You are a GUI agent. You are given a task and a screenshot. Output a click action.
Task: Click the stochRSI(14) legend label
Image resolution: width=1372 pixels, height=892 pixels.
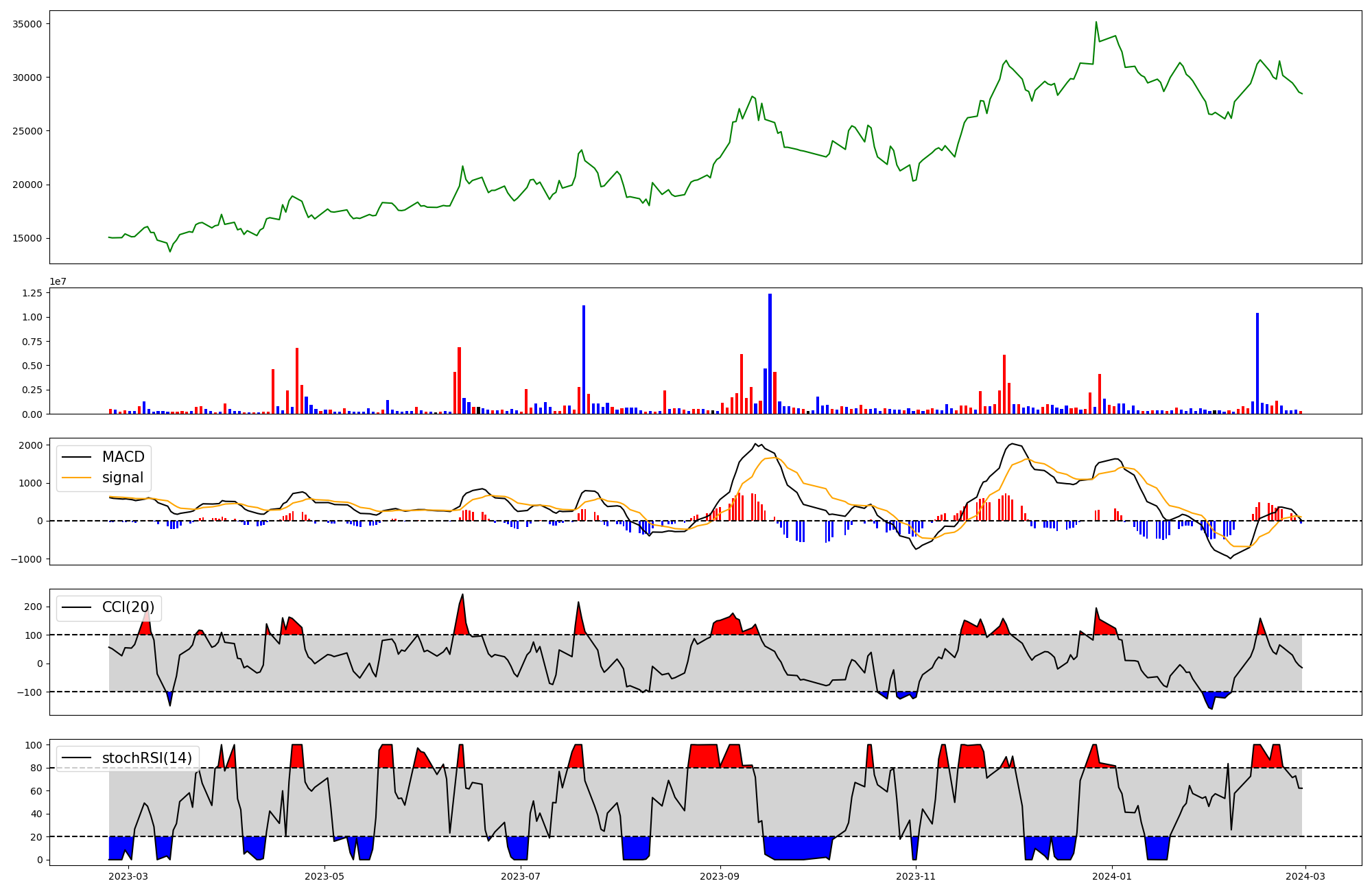[x=147, y=758]
